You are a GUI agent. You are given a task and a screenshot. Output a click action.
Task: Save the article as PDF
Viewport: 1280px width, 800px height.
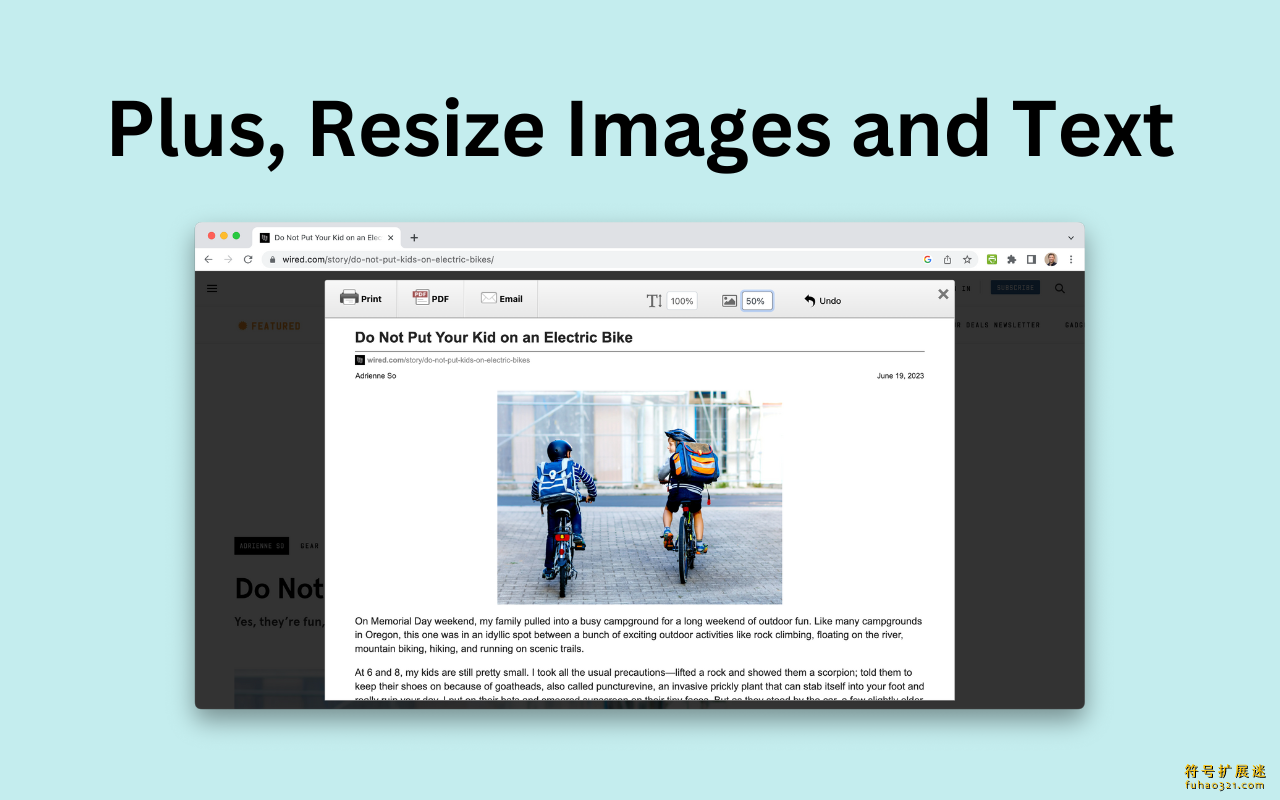tap(431, 298)
